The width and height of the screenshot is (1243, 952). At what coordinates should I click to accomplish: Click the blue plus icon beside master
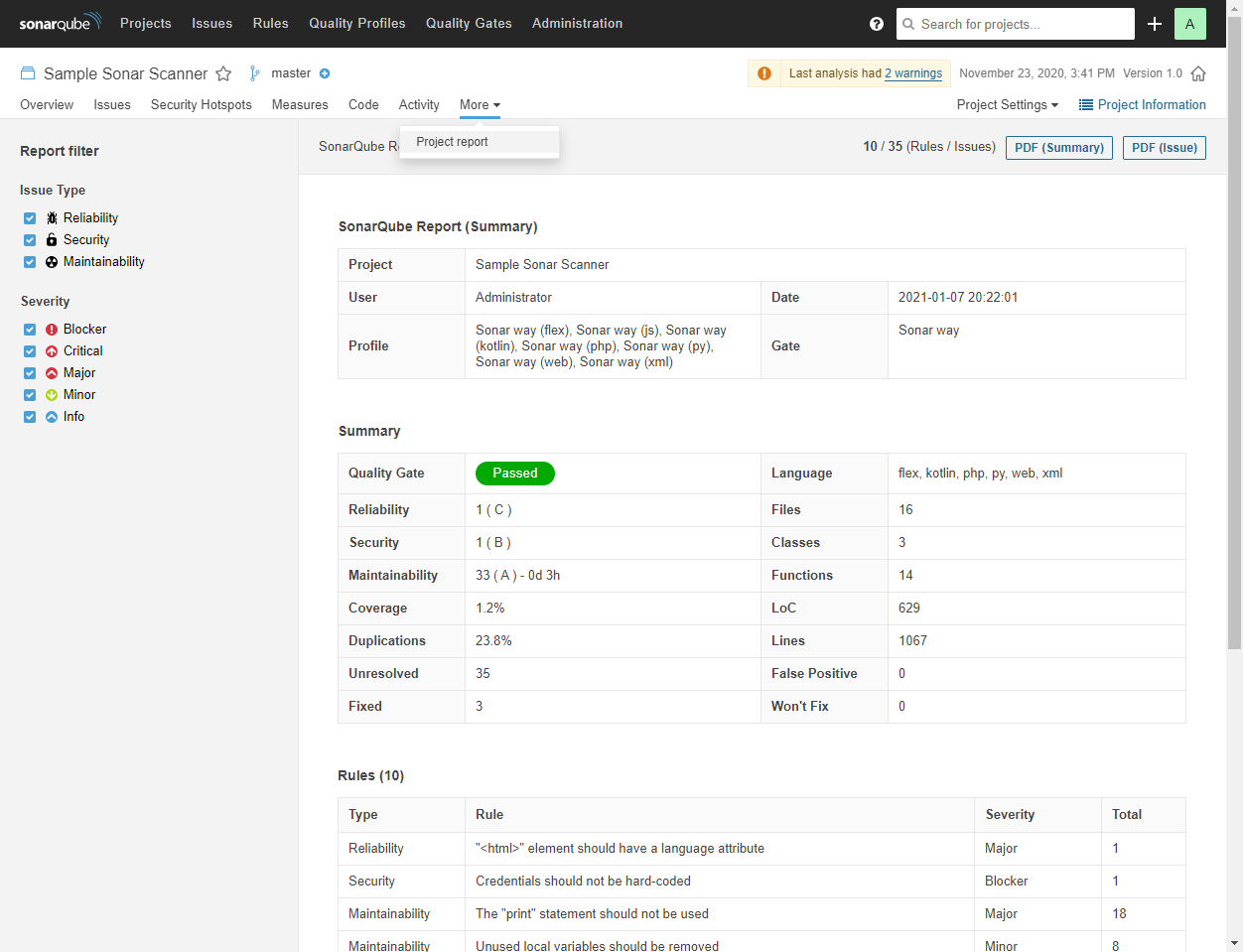(x=325, y=73)
